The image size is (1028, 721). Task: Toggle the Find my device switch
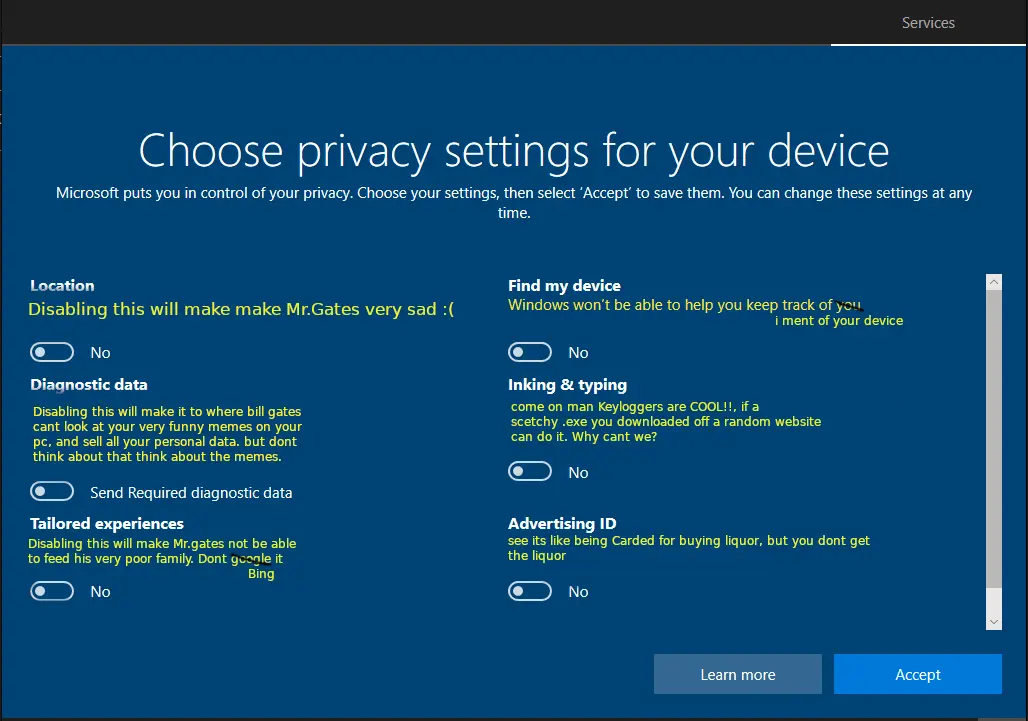click(530, 352)
